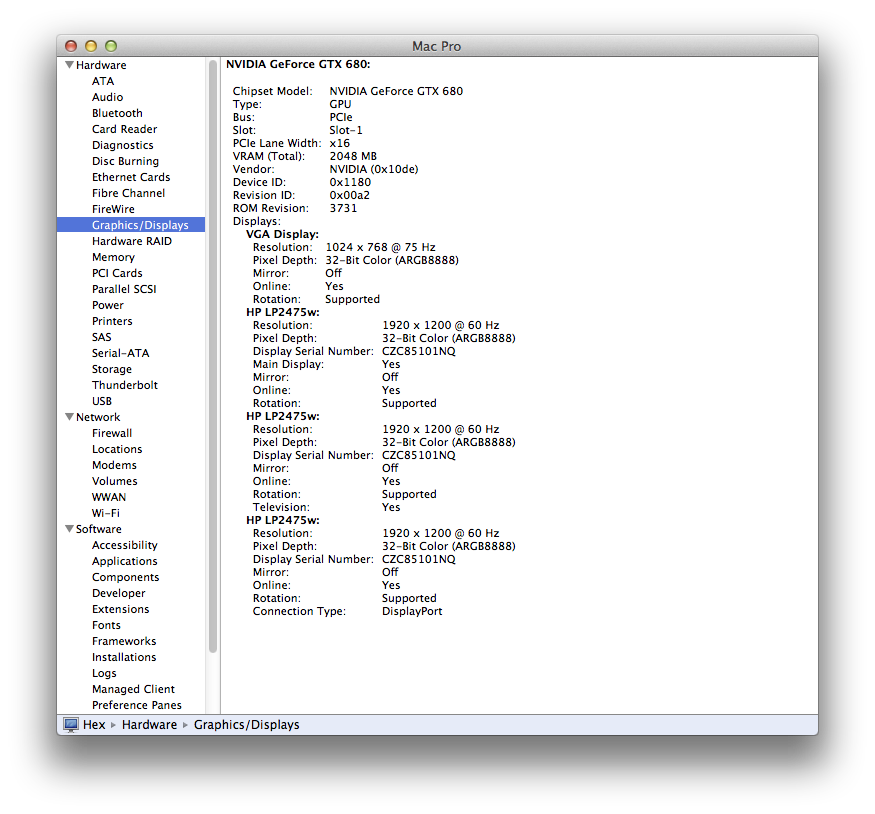Open Serial-ATA entry

(121, 353)
